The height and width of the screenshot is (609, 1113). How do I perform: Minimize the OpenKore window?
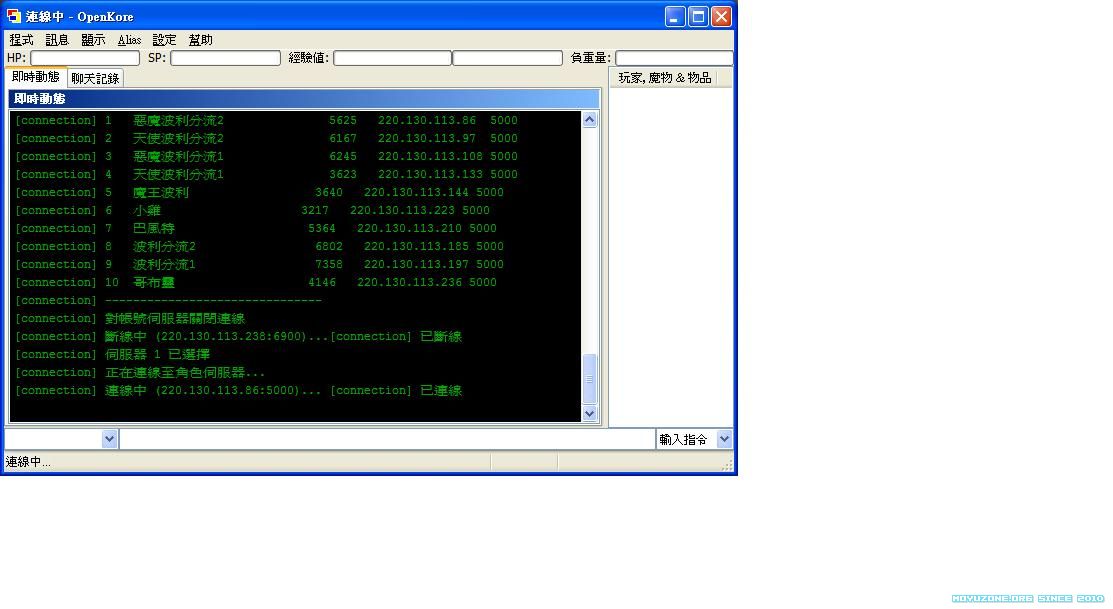(x=674, y=16)
